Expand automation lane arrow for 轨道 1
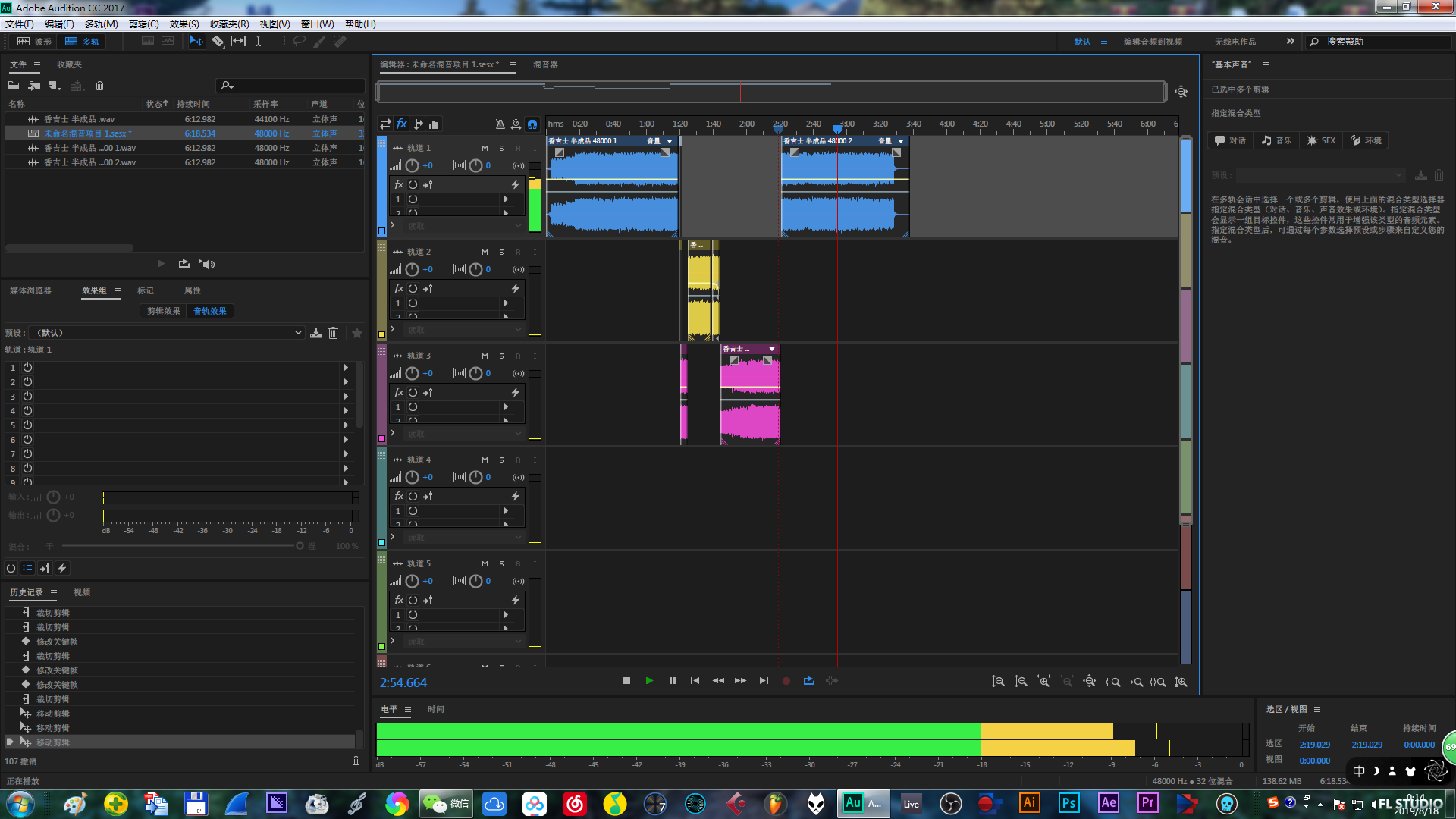The height and width of the screenshot is (819, 1456). [392, 225]
